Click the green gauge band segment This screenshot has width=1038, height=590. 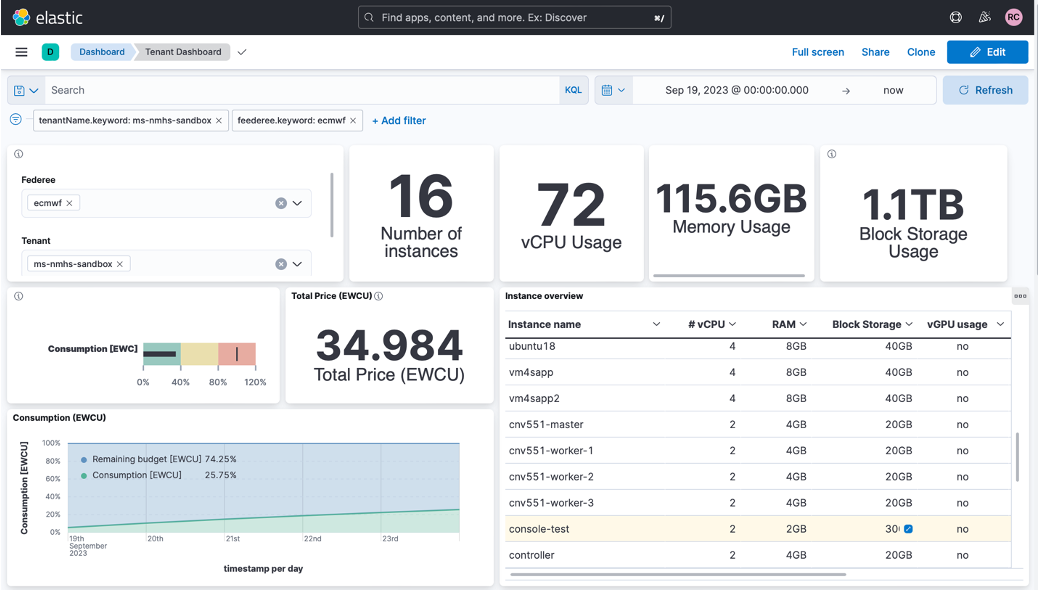pos(162,354)
